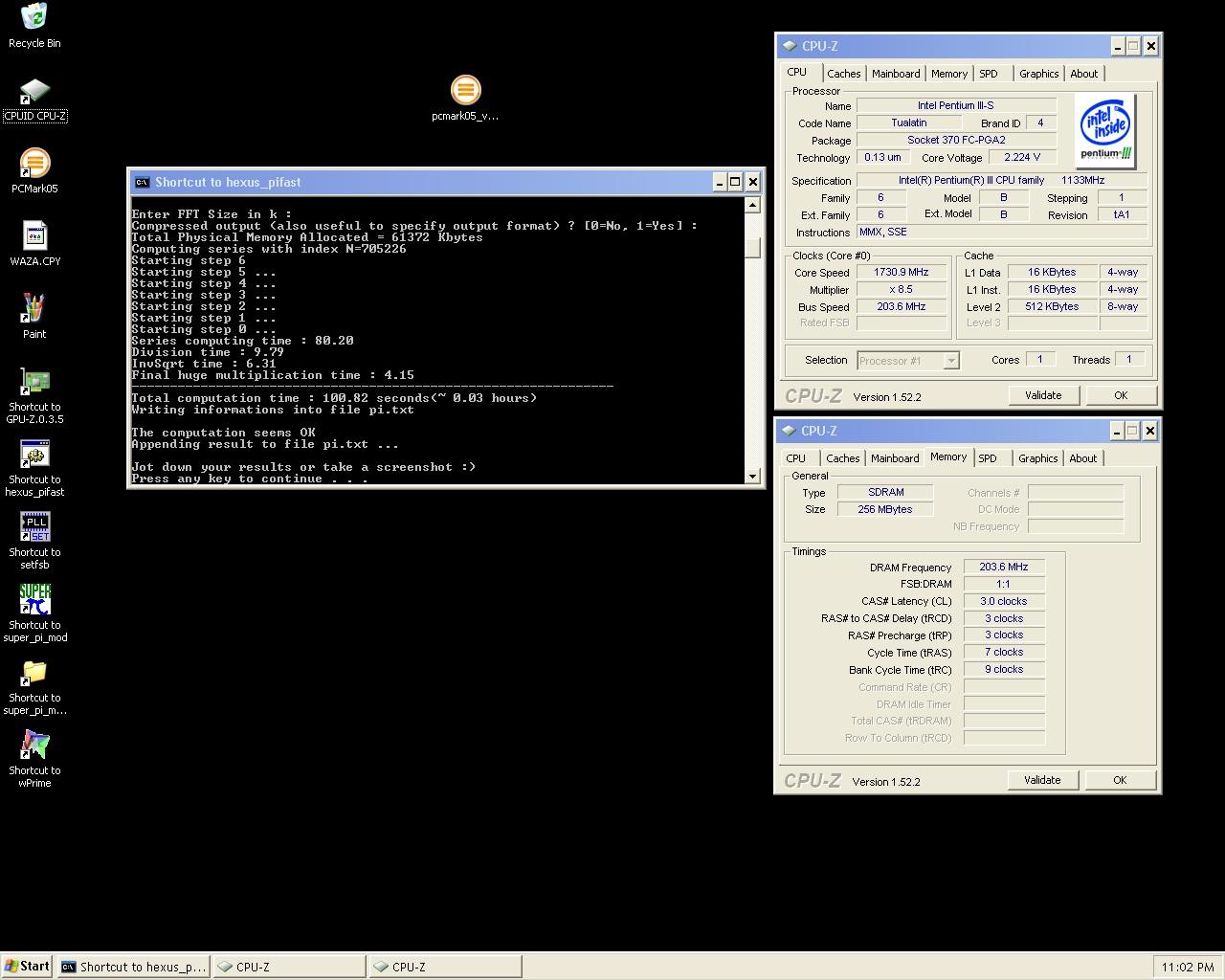Switch to Caches tab in lower CPU-Z window

pos(842,458)
